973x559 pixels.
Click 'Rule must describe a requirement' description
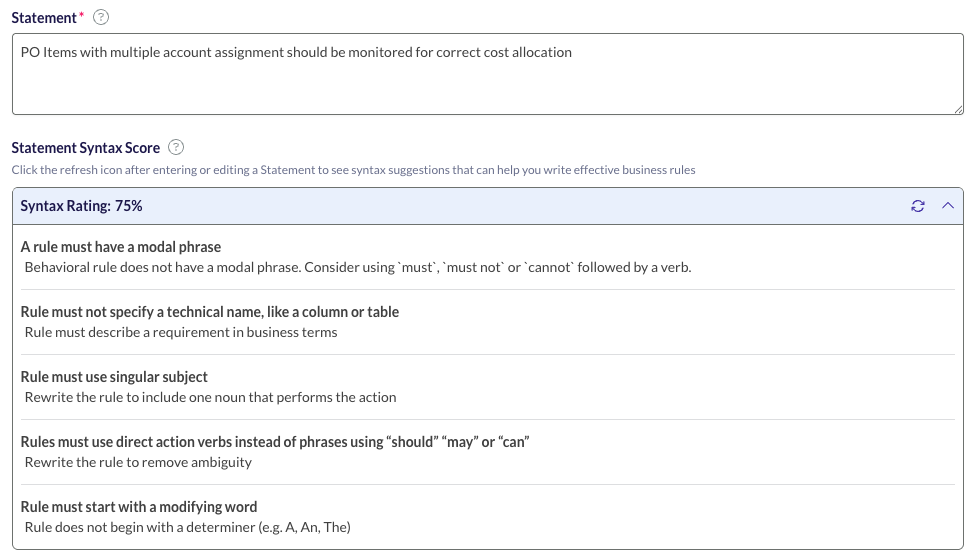coord(181,333)
